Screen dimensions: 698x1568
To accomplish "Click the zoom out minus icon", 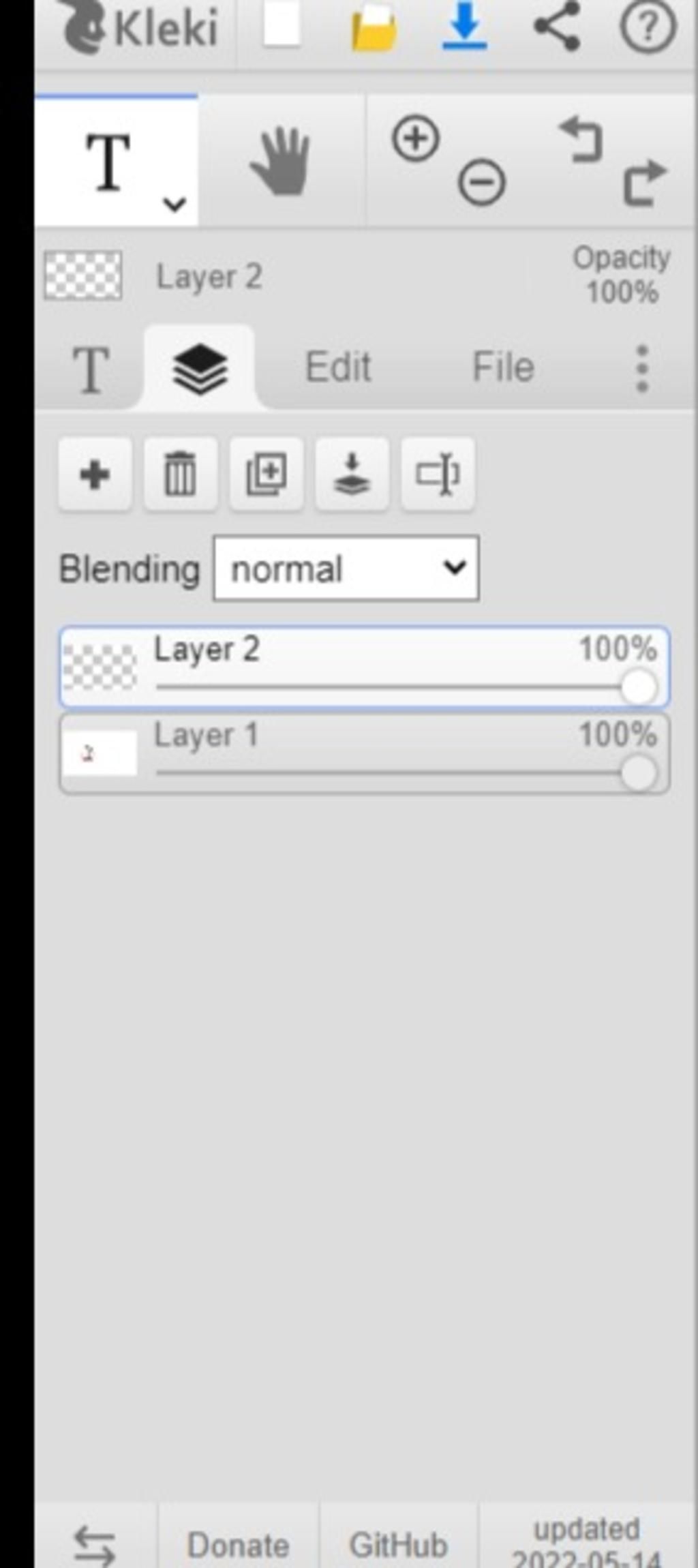I will pyautogui.click(x=481, y=183).
